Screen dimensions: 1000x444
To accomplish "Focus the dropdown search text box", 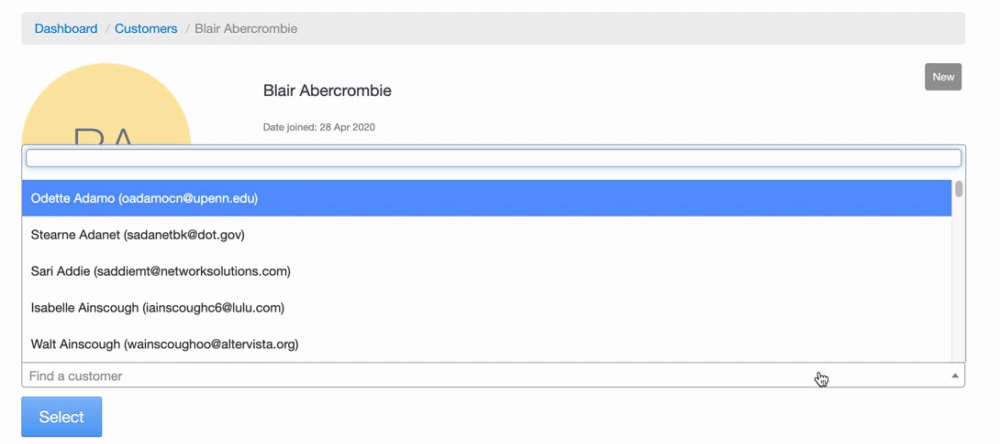I will coord(493,158).
